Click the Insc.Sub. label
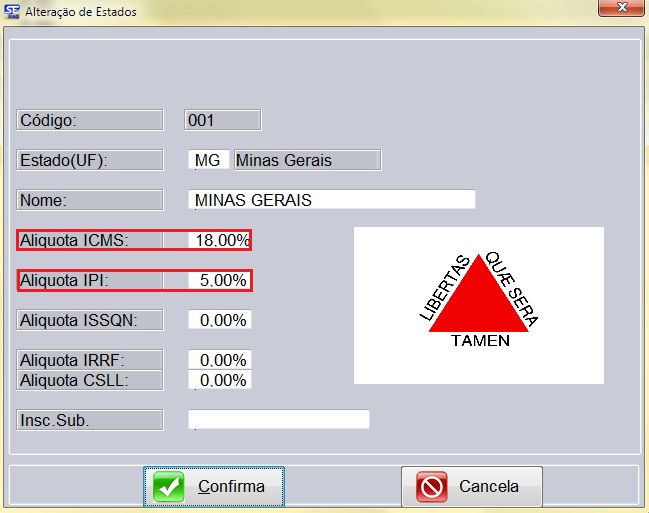This screenshot has width=649, height=513. pos(90,420)
